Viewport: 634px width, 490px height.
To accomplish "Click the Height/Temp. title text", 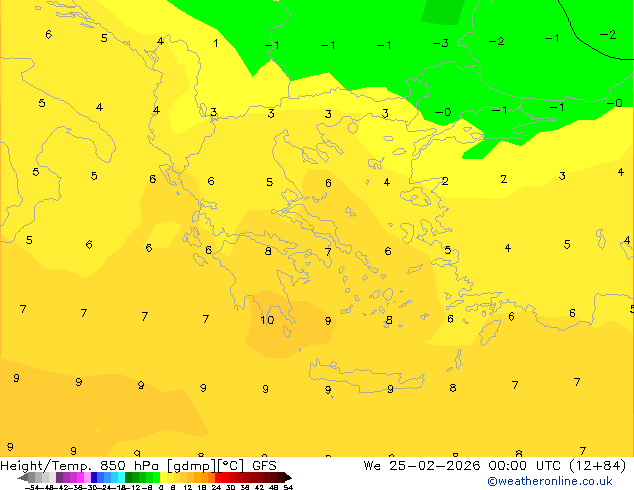I will [46, 466].
